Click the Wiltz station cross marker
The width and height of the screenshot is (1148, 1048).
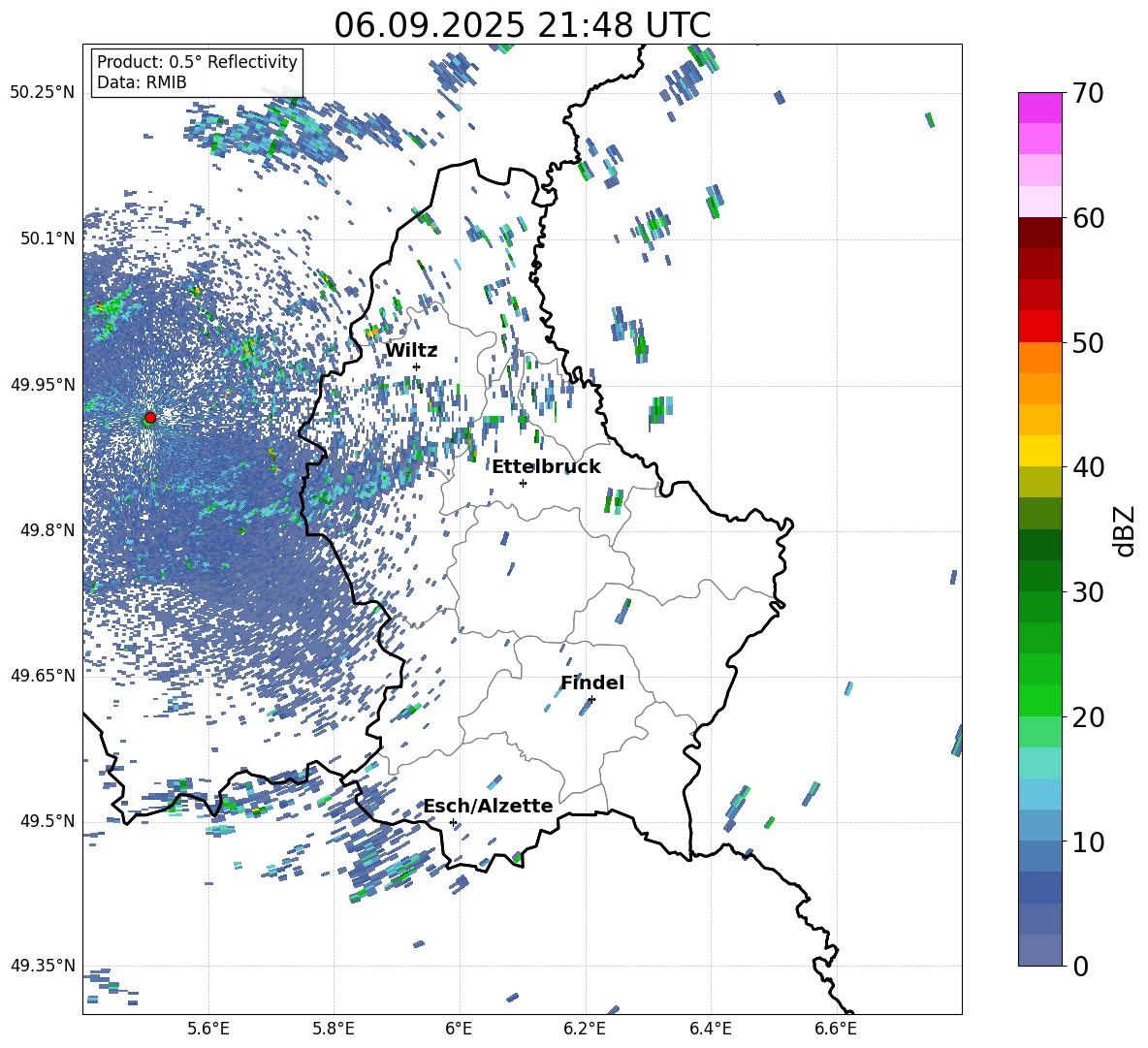click(417, 367)
